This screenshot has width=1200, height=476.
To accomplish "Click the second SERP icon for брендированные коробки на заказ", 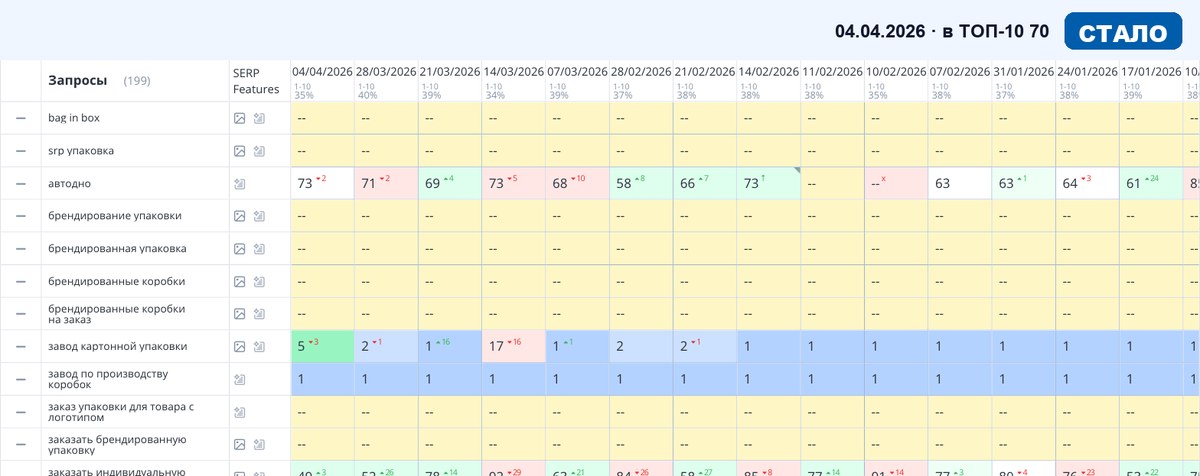I will [x=259, y=314].
